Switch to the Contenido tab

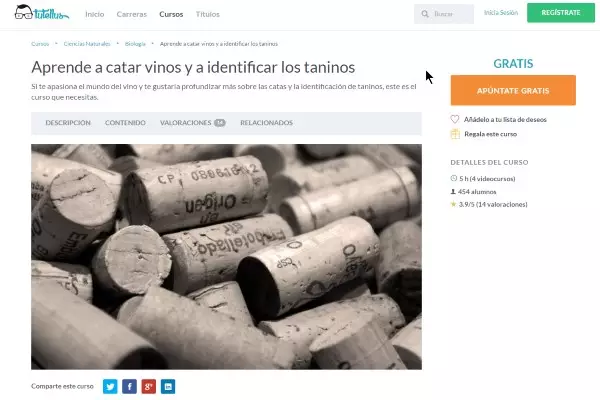click(125, 122)
